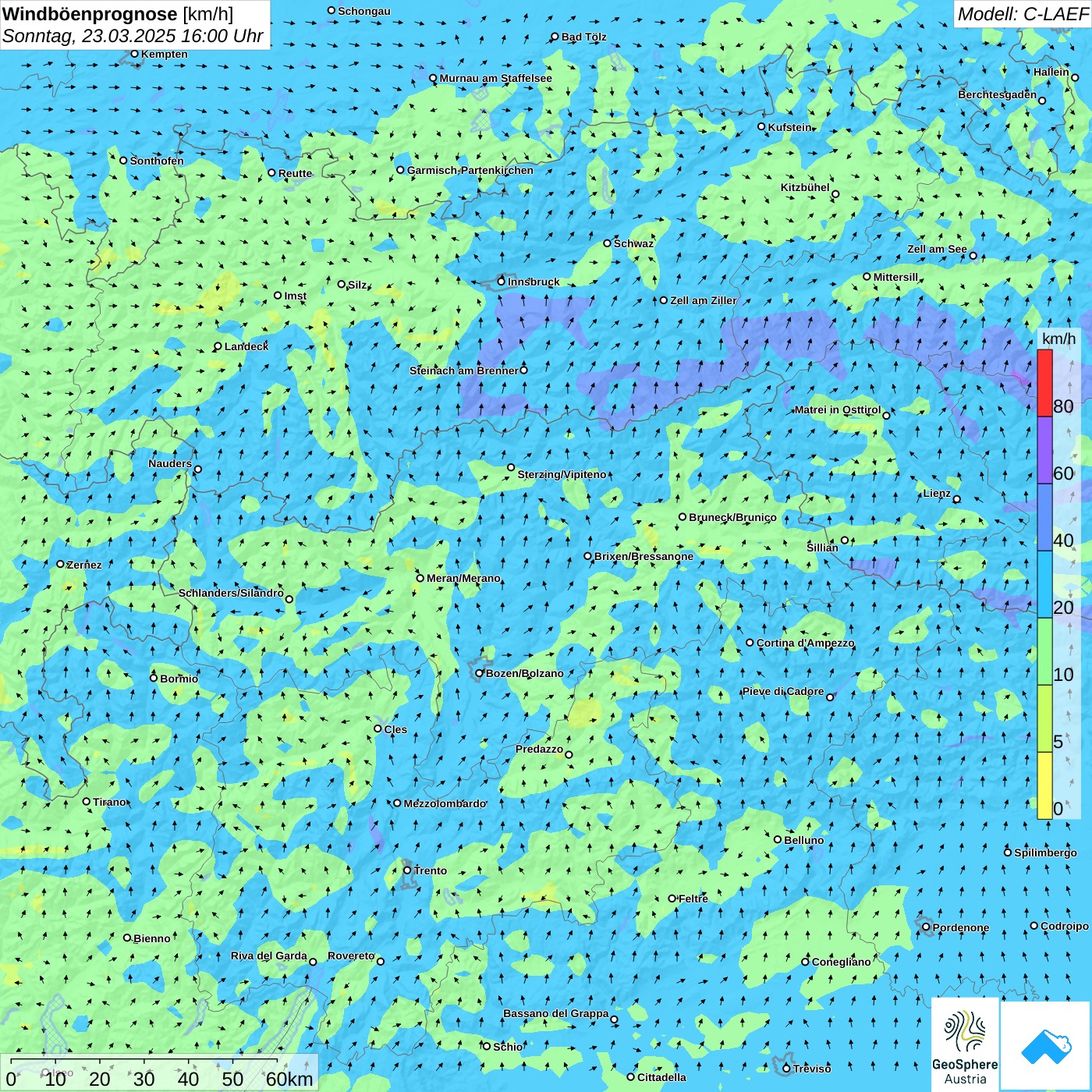This screenshot has height=1092, width=1092.
Task: Click the Garmisch-Partenkirchen label
Action: point(470,170)
